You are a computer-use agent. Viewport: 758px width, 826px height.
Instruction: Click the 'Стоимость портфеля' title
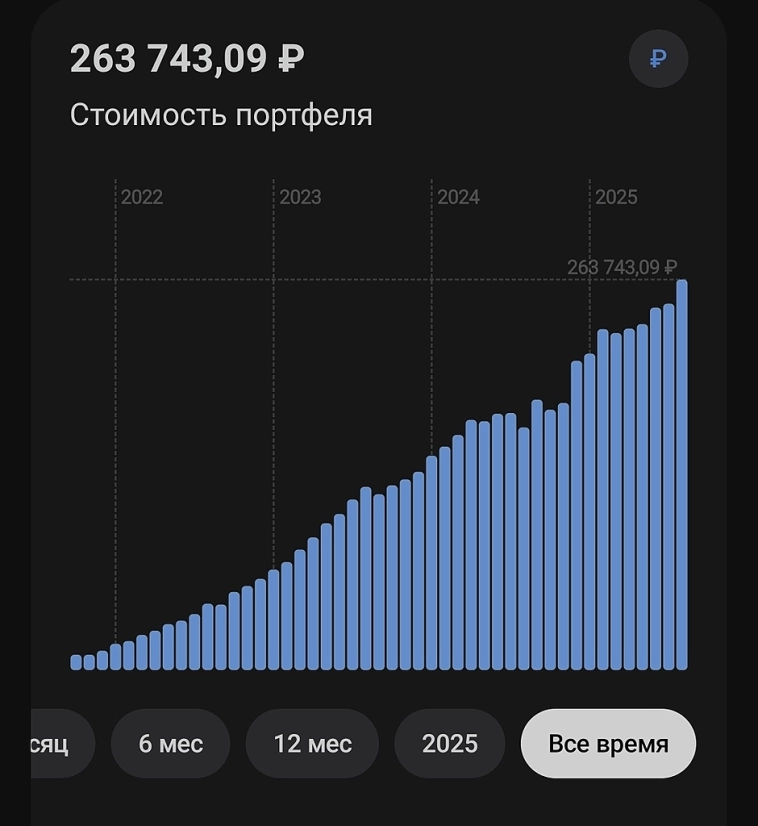point(221,115)
